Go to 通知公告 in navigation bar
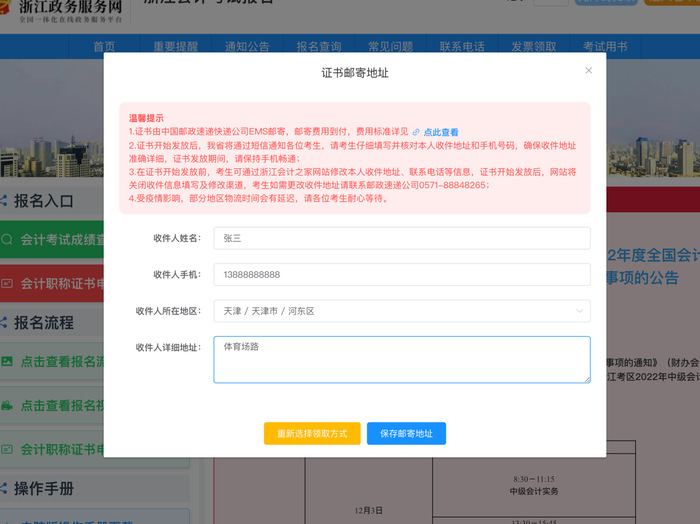 tap(247, 47)
